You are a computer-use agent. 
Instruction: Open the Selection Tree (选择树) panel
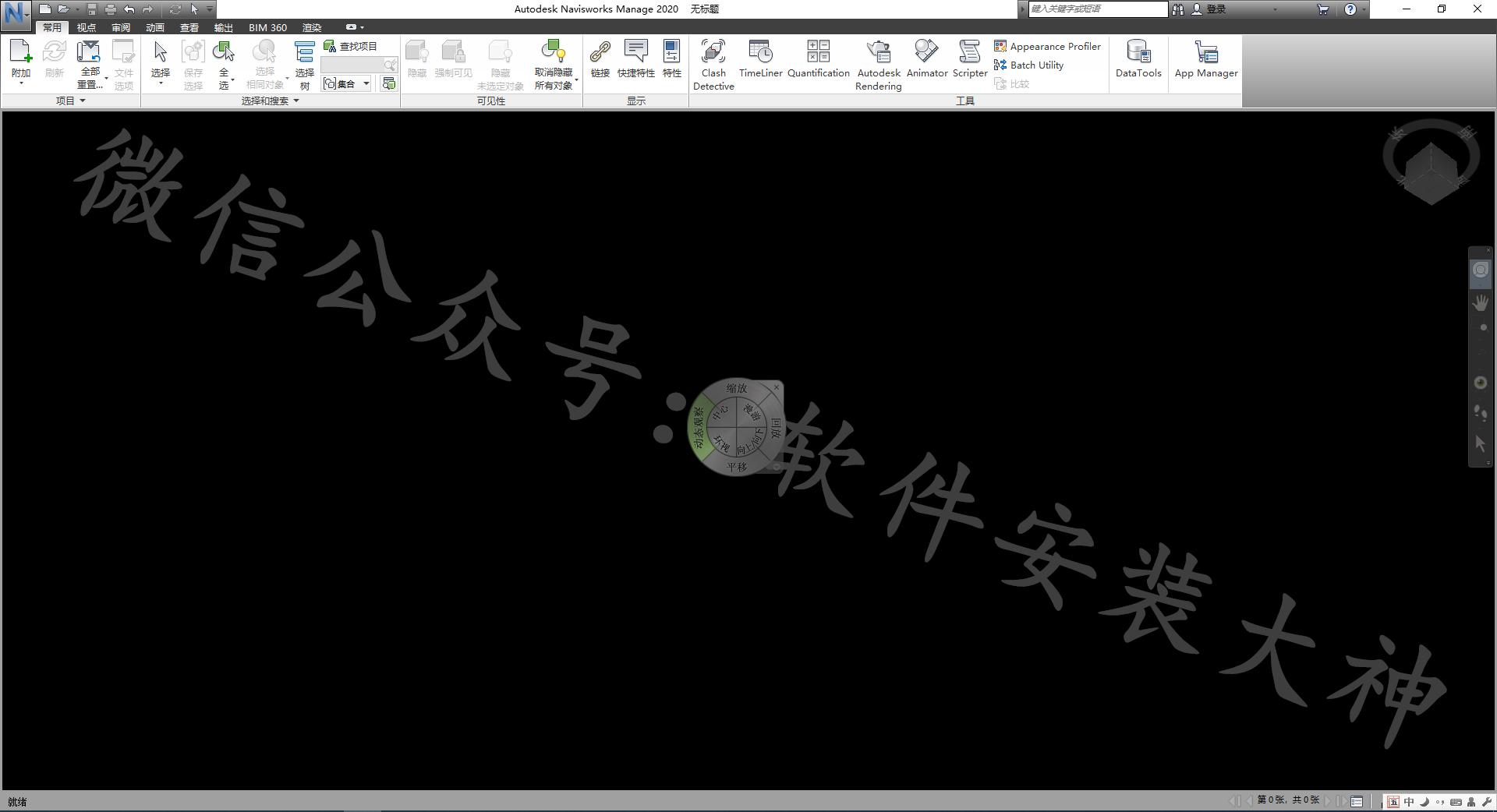305,64
